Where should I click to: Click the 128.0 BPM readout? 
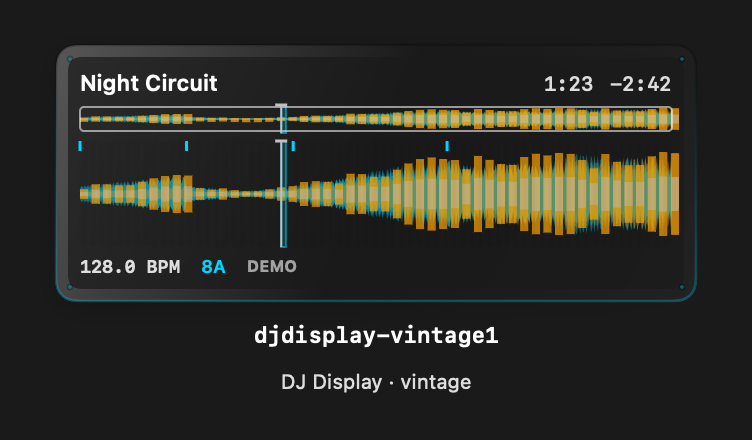(x=130, y=267)
